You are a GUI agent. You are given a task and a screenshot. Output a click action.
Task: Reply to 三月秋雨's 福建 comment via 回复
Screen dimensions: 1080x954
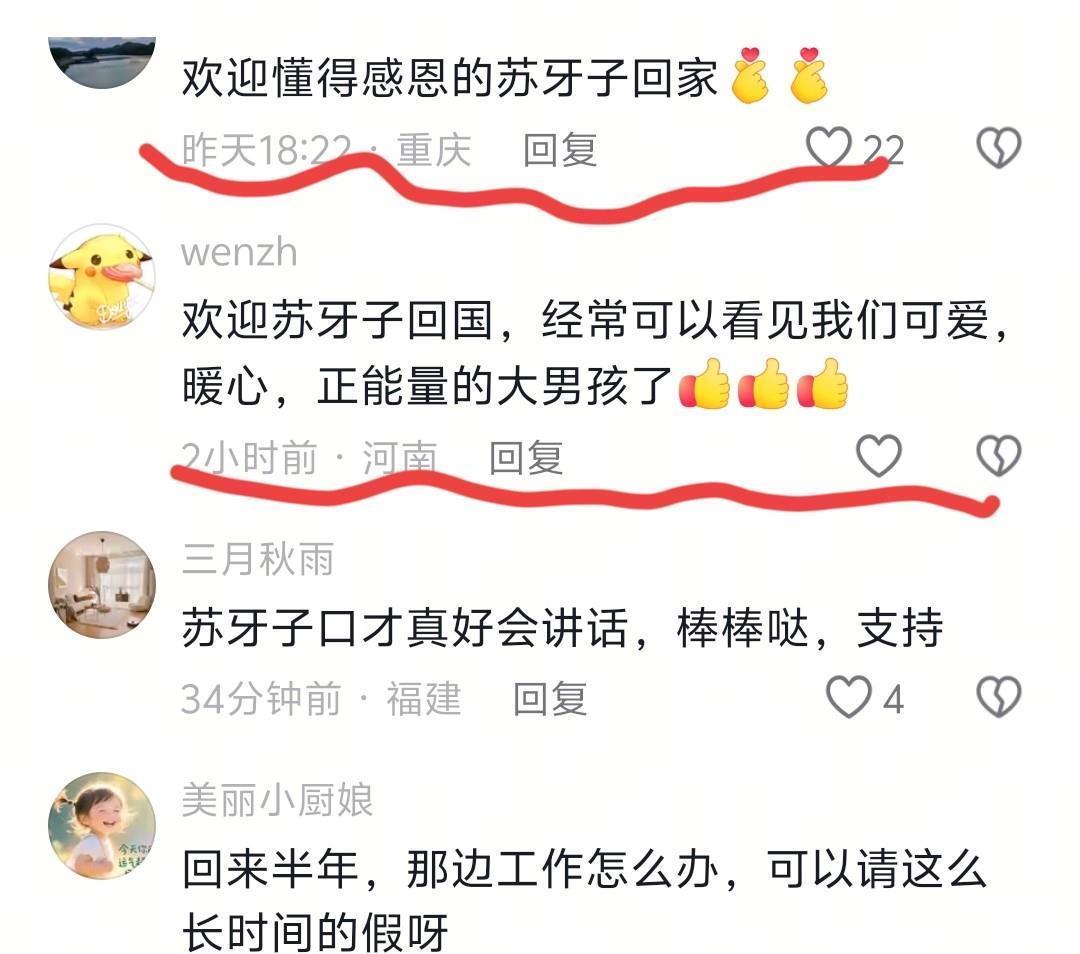[x=550, y=698]
